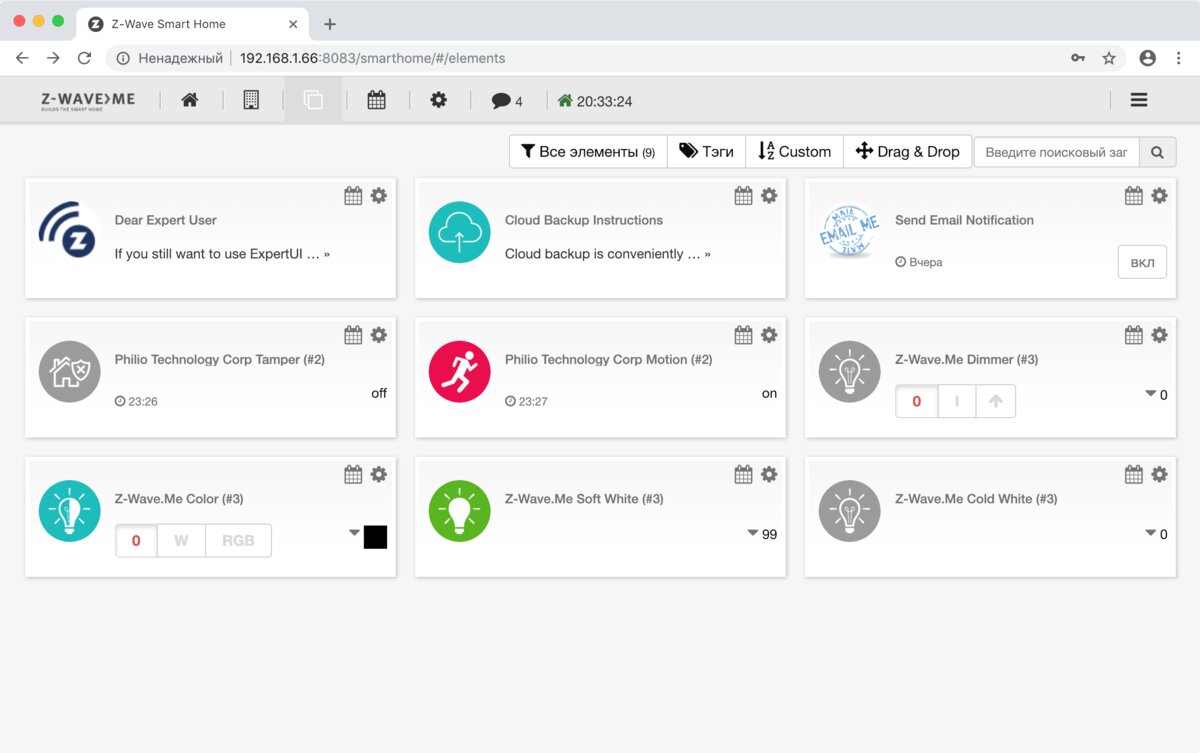The height and width of the screenshot is (753, 1200).
Task: Open the hamburger main menu
Action: coord(1138,100)
